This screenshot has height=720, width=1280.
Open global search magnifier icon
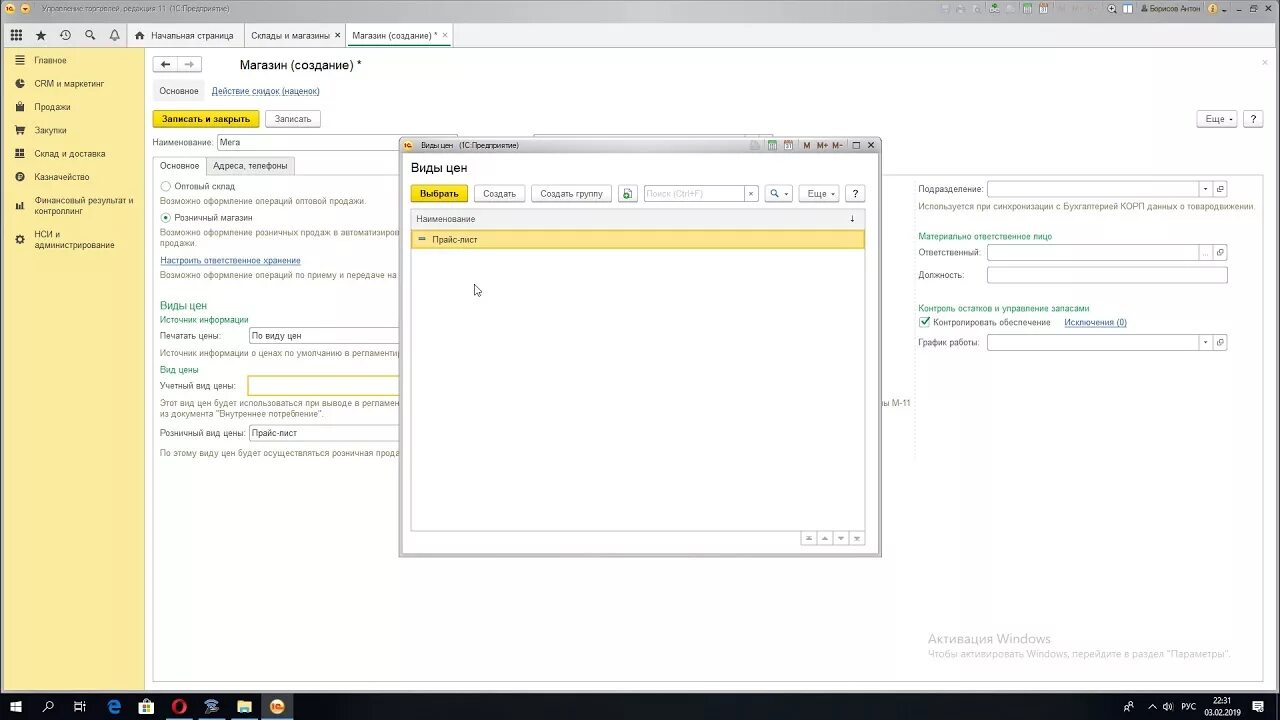[90, 35]
